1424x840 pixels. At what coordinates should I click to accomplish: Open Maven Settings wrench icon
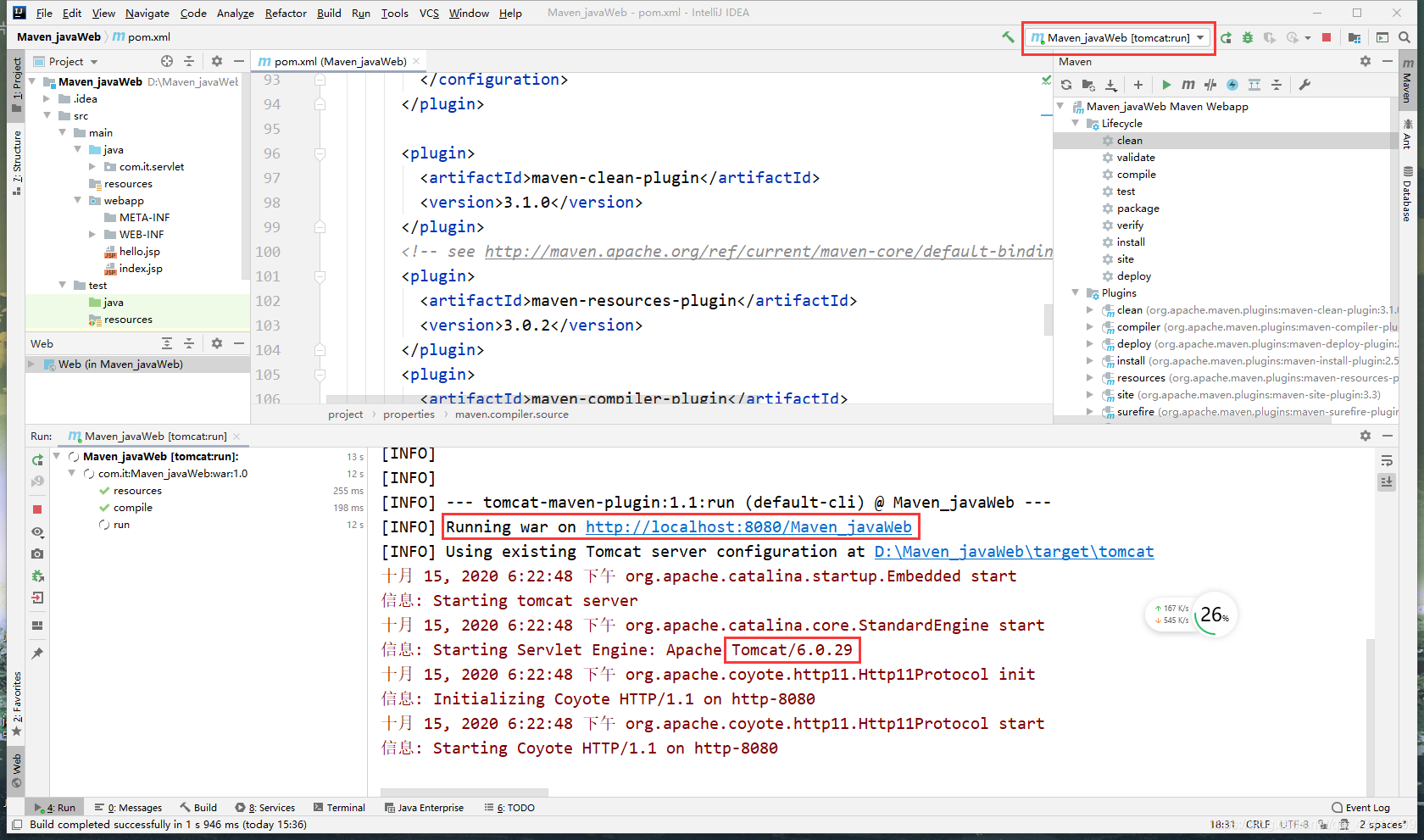pos(1304,85)
